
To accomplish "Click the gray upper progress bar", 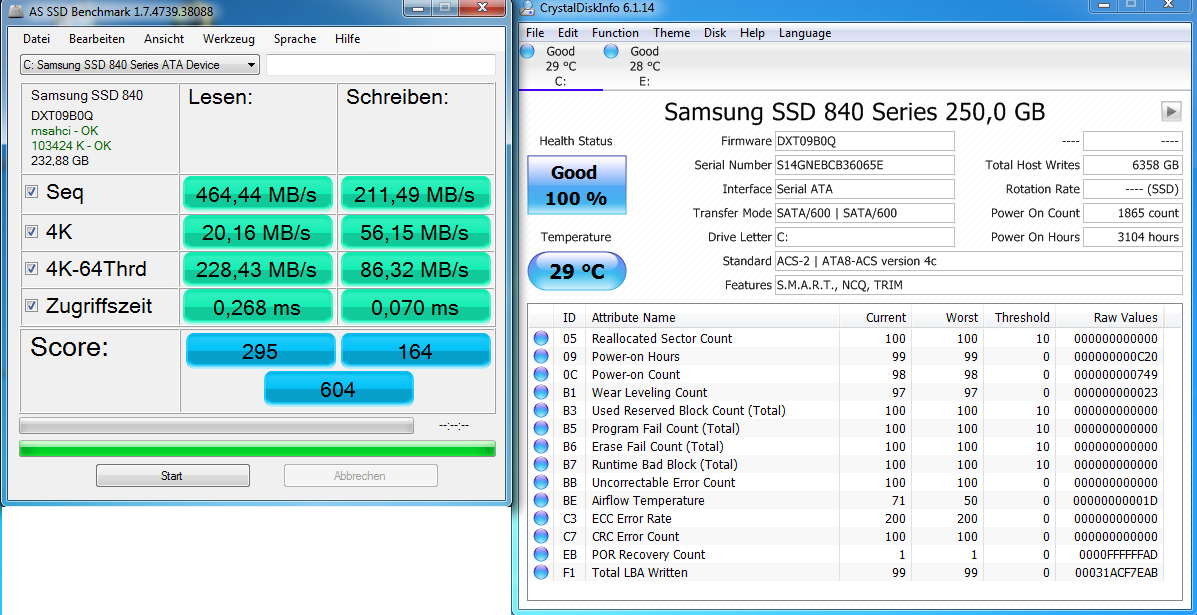I will (x=216, y=425).
